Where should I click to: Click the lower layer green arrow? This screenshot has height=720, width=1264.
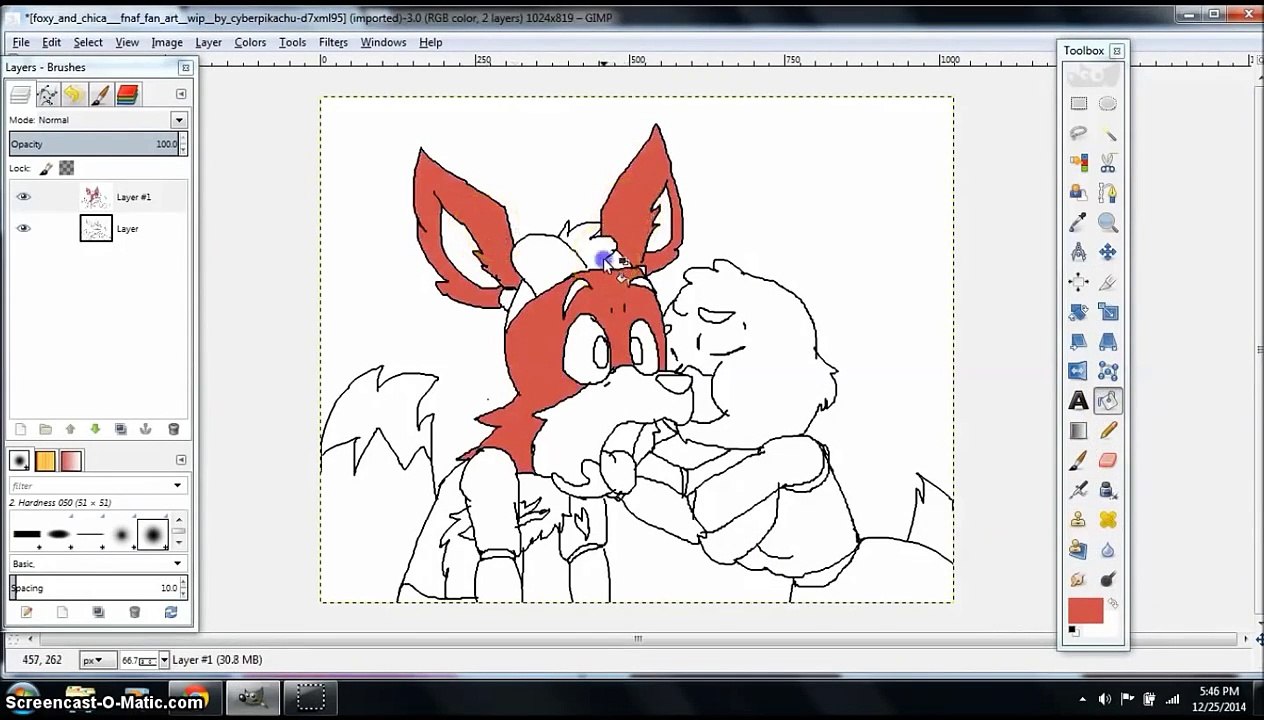pyautogui.click(x=95, y=429)
